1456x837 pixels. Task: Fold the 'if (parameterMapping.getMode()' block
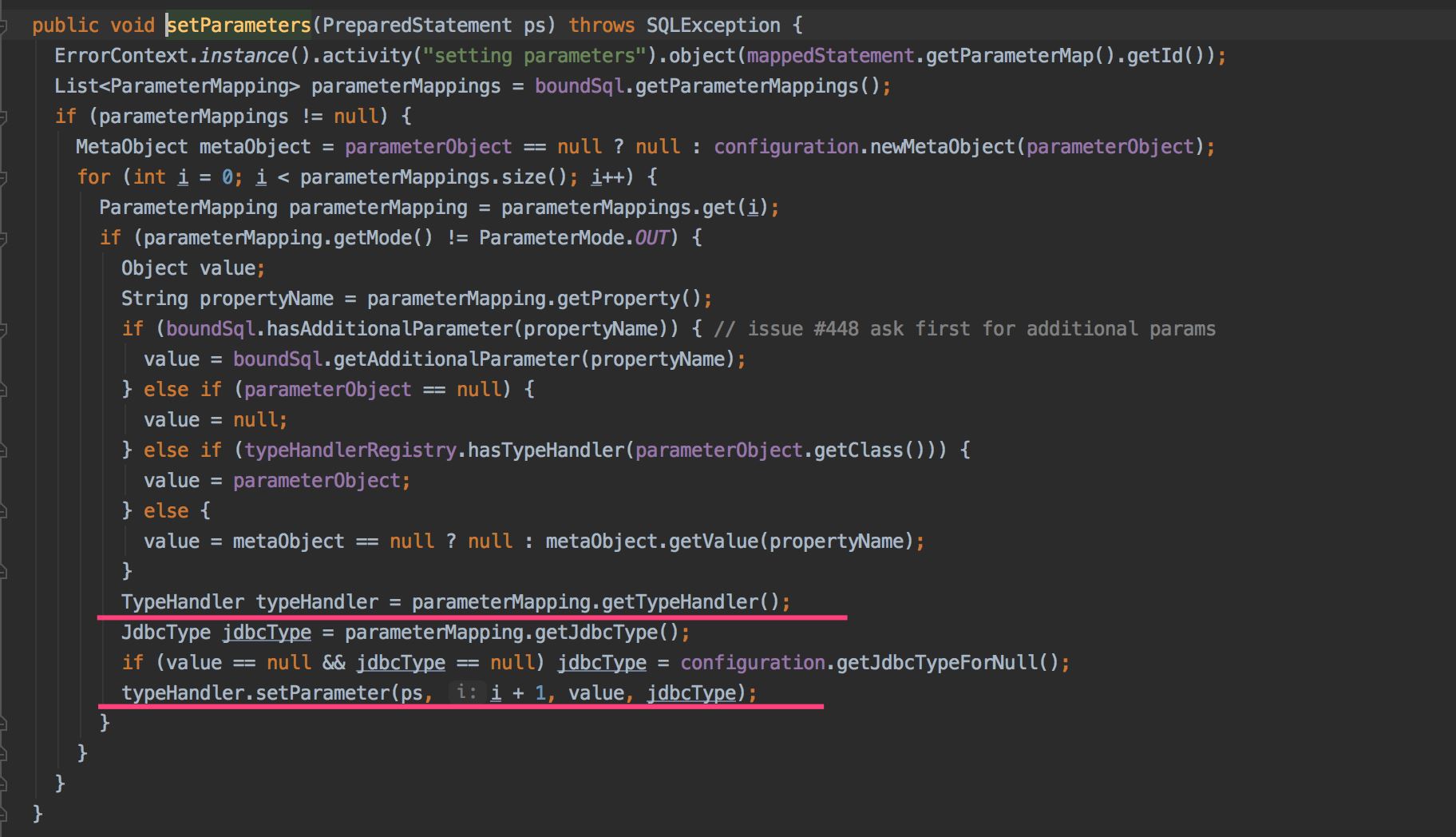[3, 238]
